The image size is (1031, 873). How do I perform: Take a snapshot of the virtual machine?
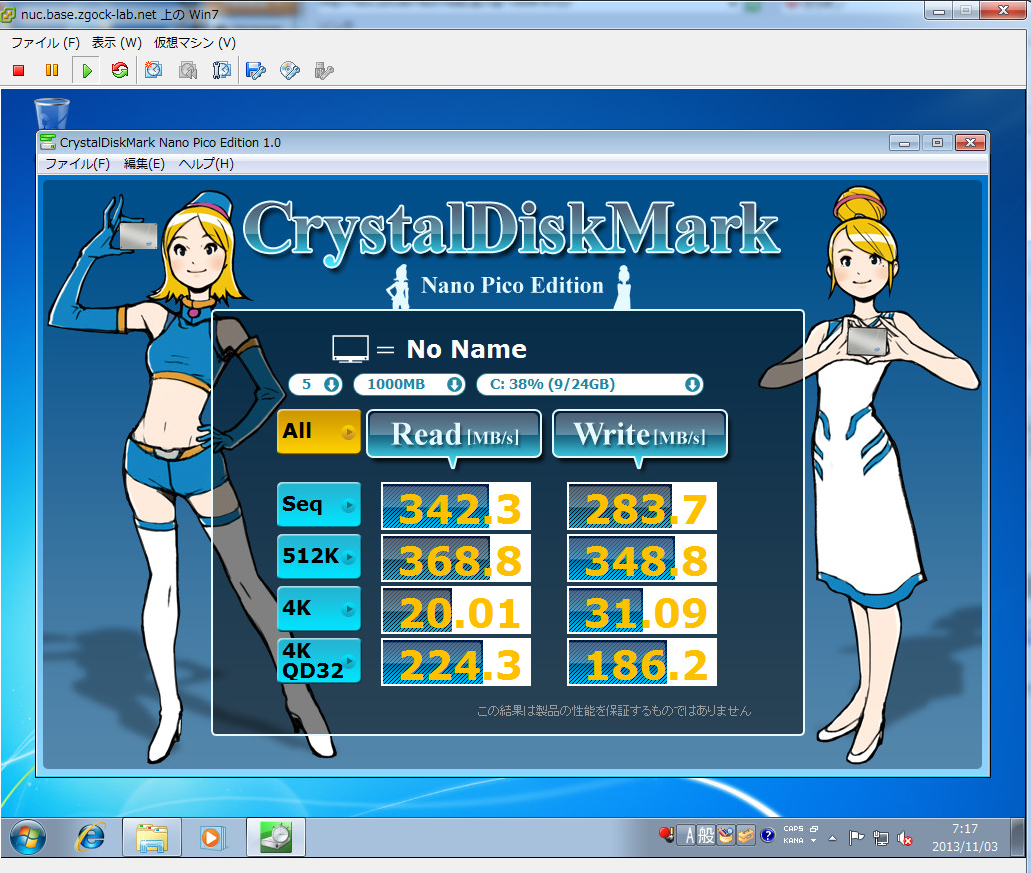pos(154,70)
